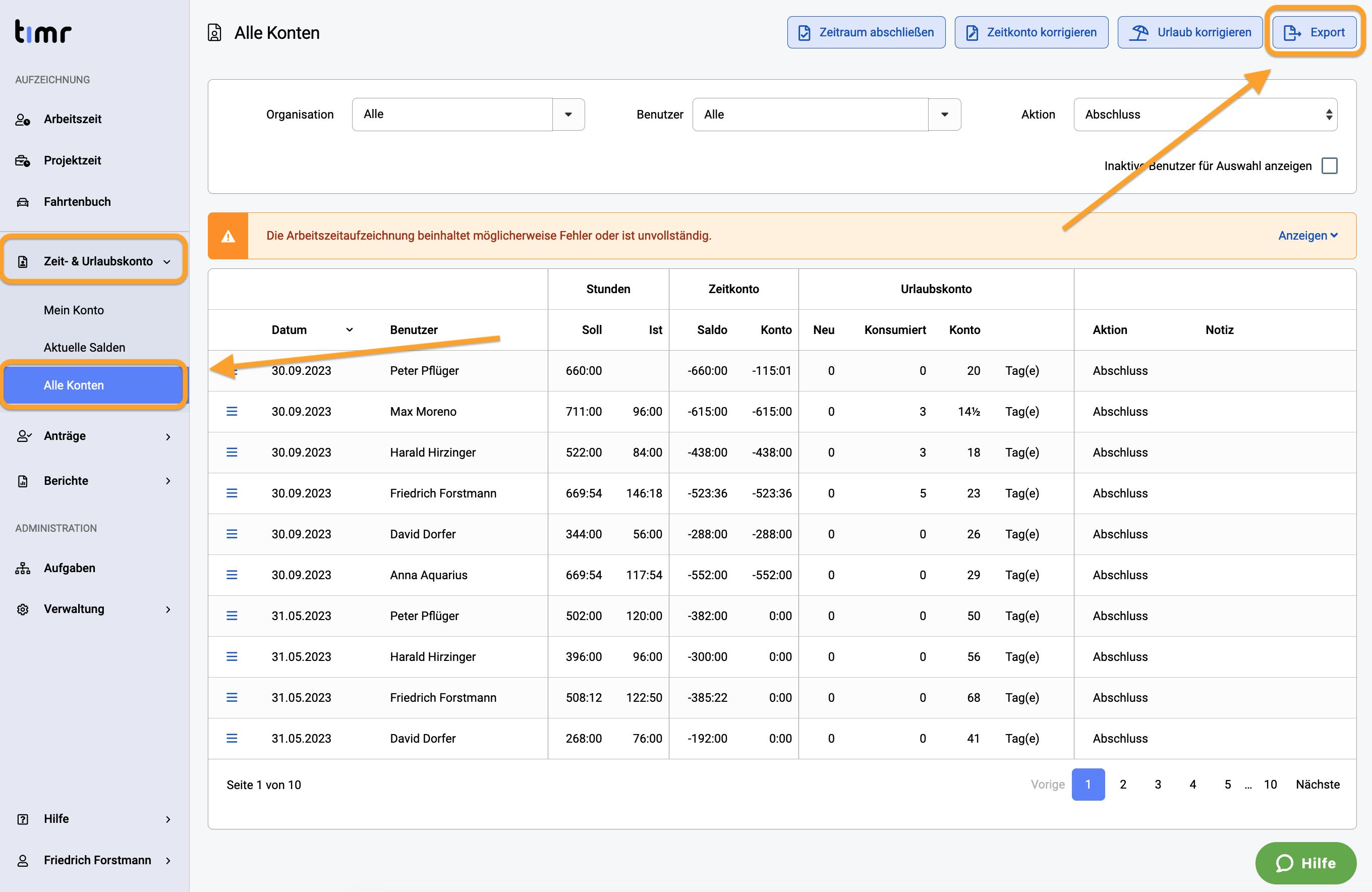Open row menu for David Dorfer 30.09.2023
Image resolution: width=1372 pixels, height=892 pixels.
pyautogui.click(x=232, y=534)
